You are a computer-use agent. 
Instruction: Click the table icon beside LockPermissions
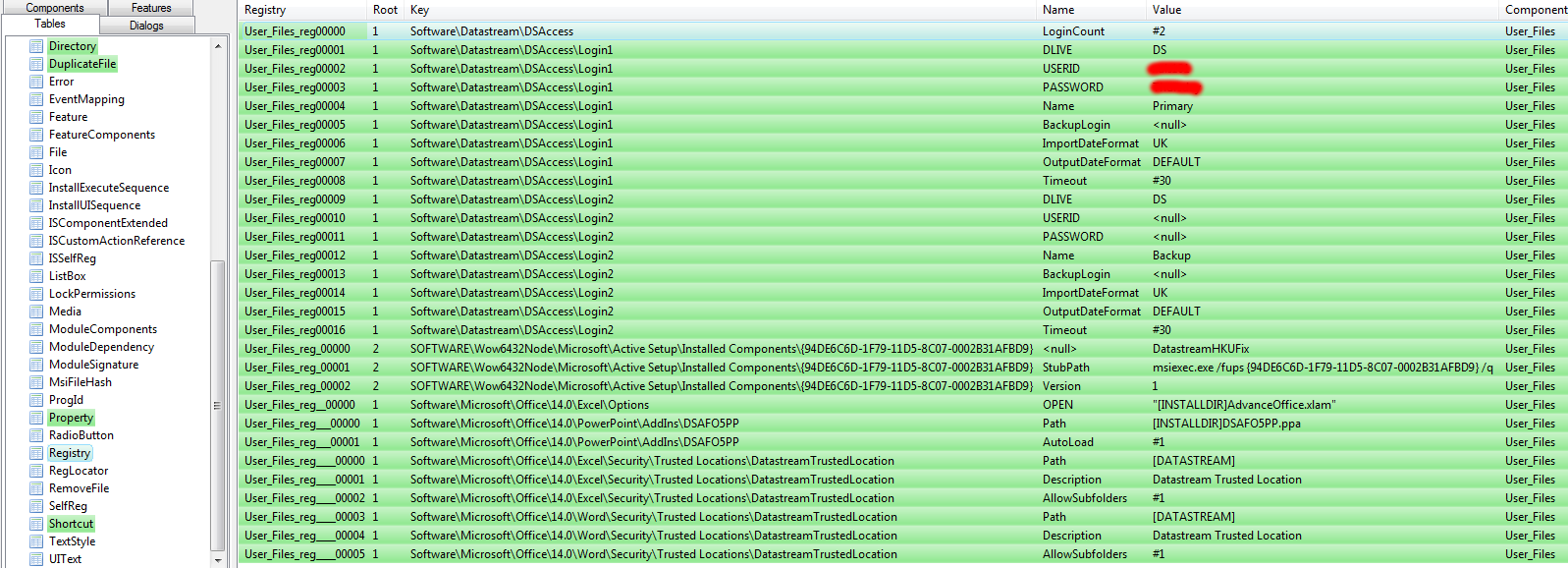(36, 294)
